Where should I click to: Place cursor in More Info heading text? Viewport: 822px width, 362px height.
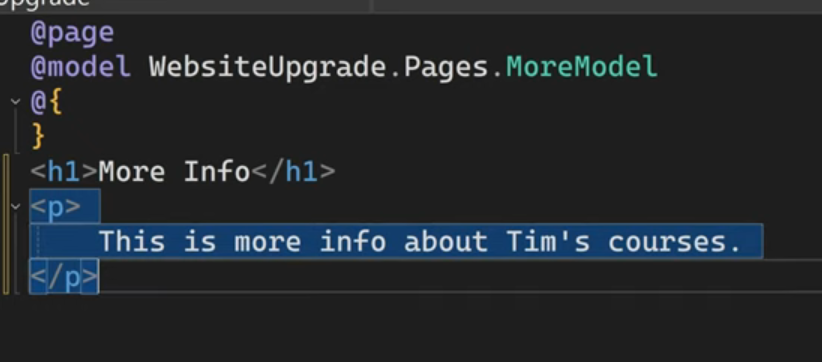tap(174, 172)
